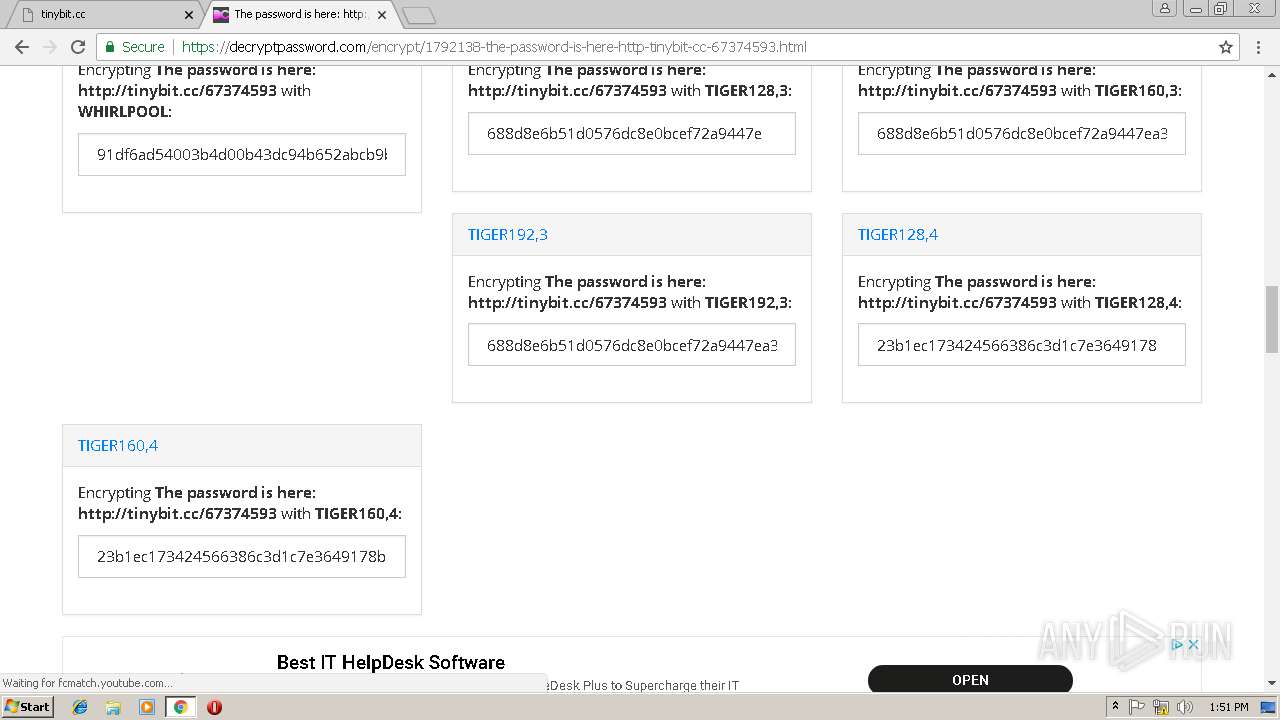Select the TIGER128,4 hash field
Viewport: 1280px width, 720px height.
coord(1022,345)
